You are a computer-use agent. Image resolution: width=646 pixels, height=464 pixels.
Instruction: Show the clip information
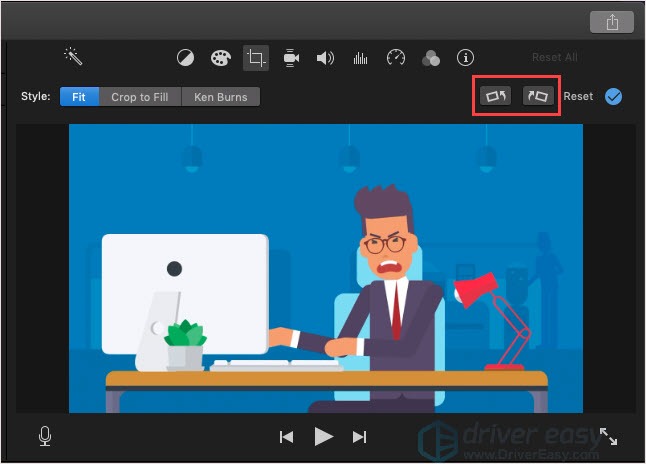point(466,58)
